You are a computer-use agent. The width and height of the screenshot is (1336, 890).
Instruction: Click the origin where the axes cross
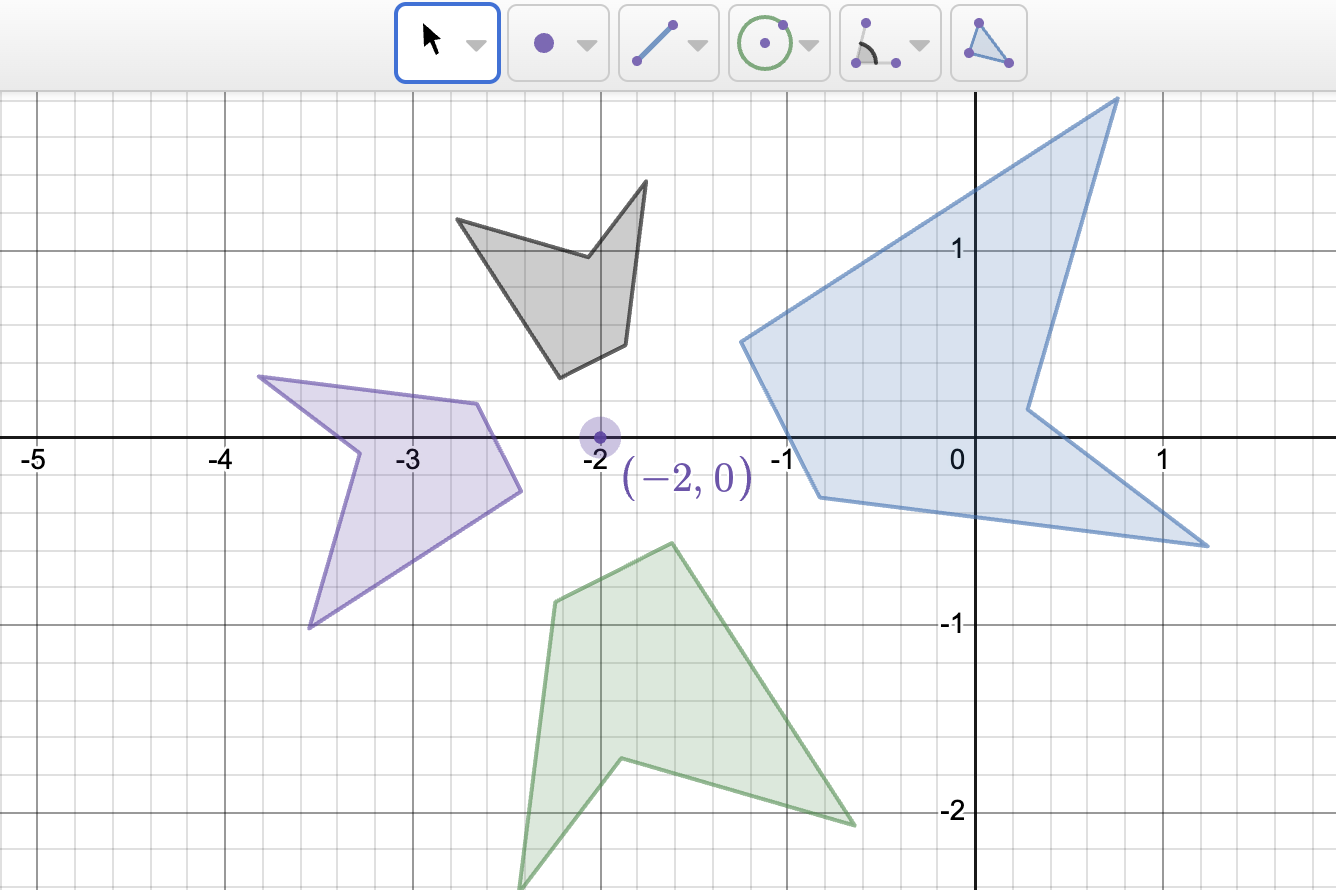975,437
